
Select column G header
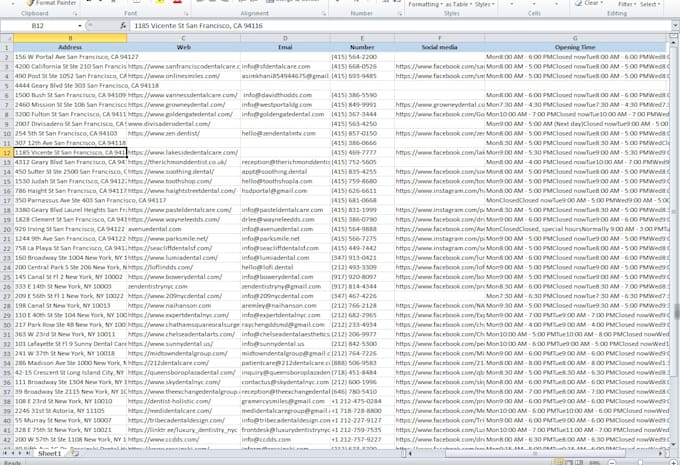(x=575, y=38)
